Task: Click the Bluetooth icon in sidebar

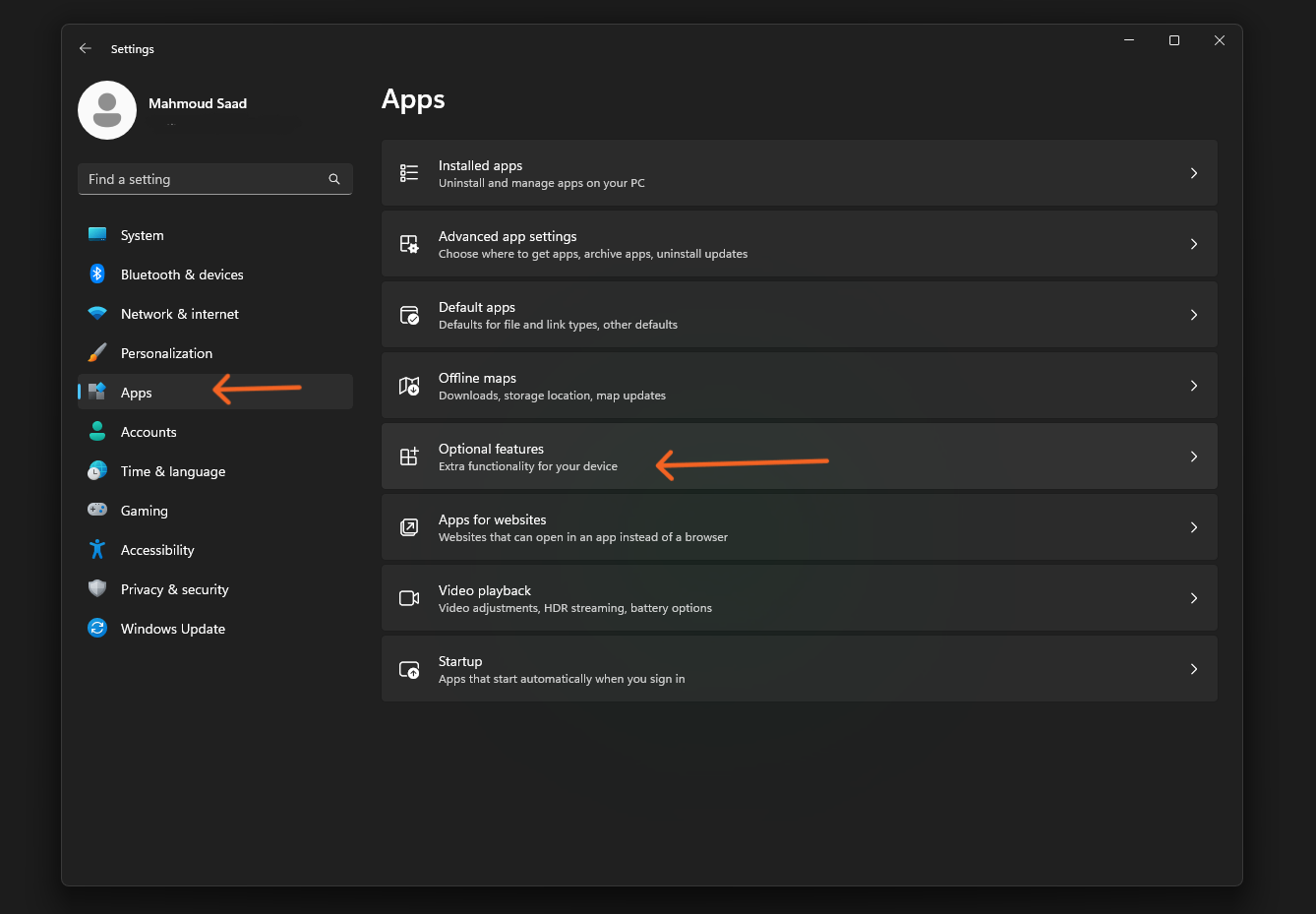Action: click(x=97, y=274)
